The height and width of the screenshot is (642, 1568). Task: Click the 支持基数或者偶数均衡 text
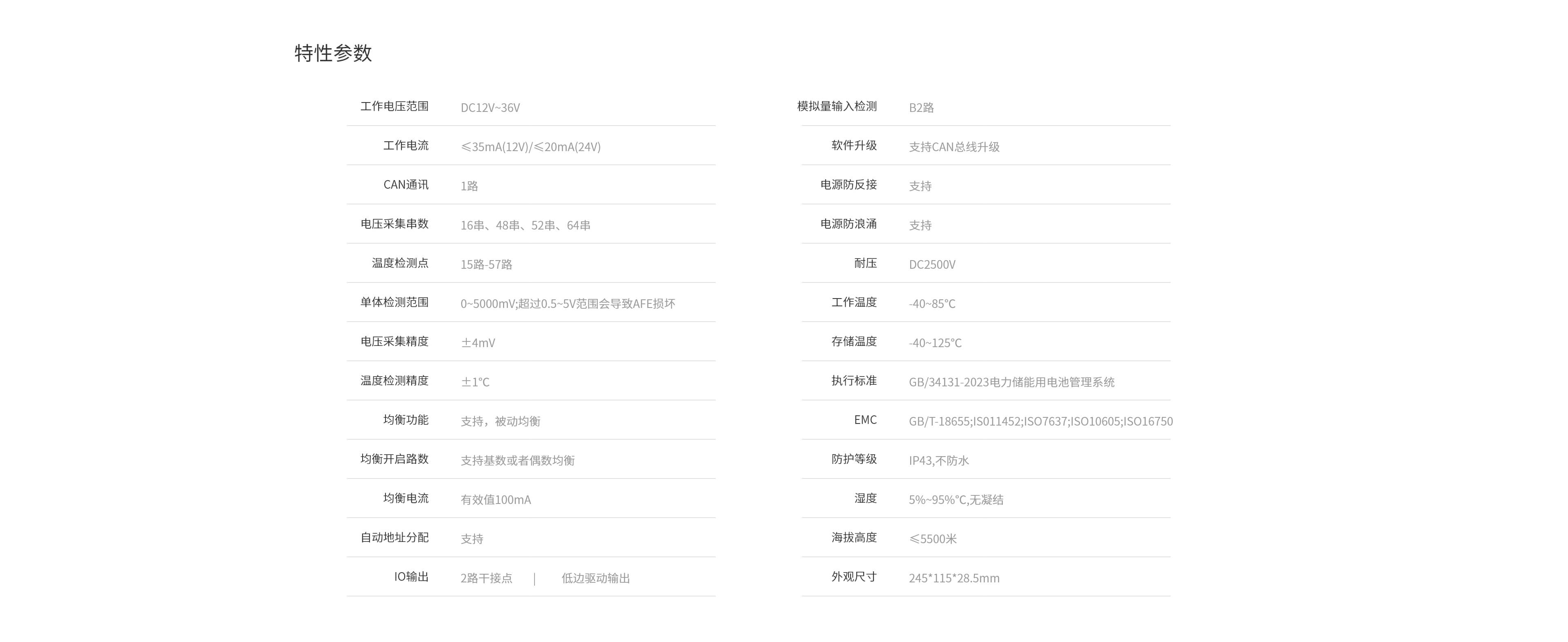[x=517, y=461]
